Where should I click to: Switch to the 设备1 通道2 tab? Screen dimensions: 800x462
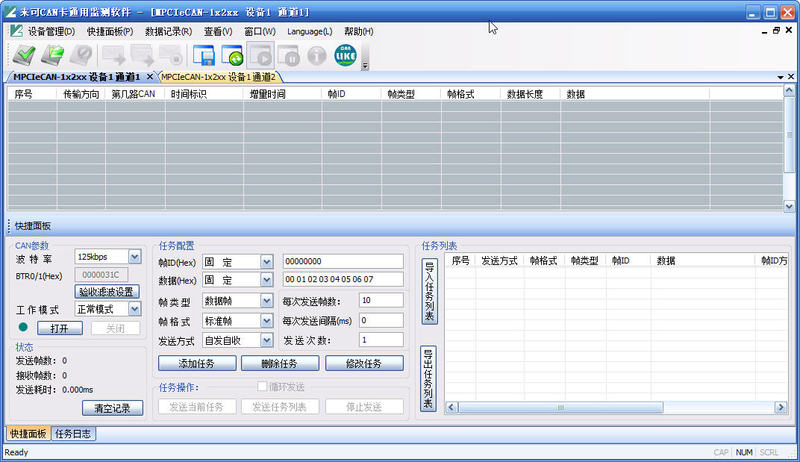219,77
